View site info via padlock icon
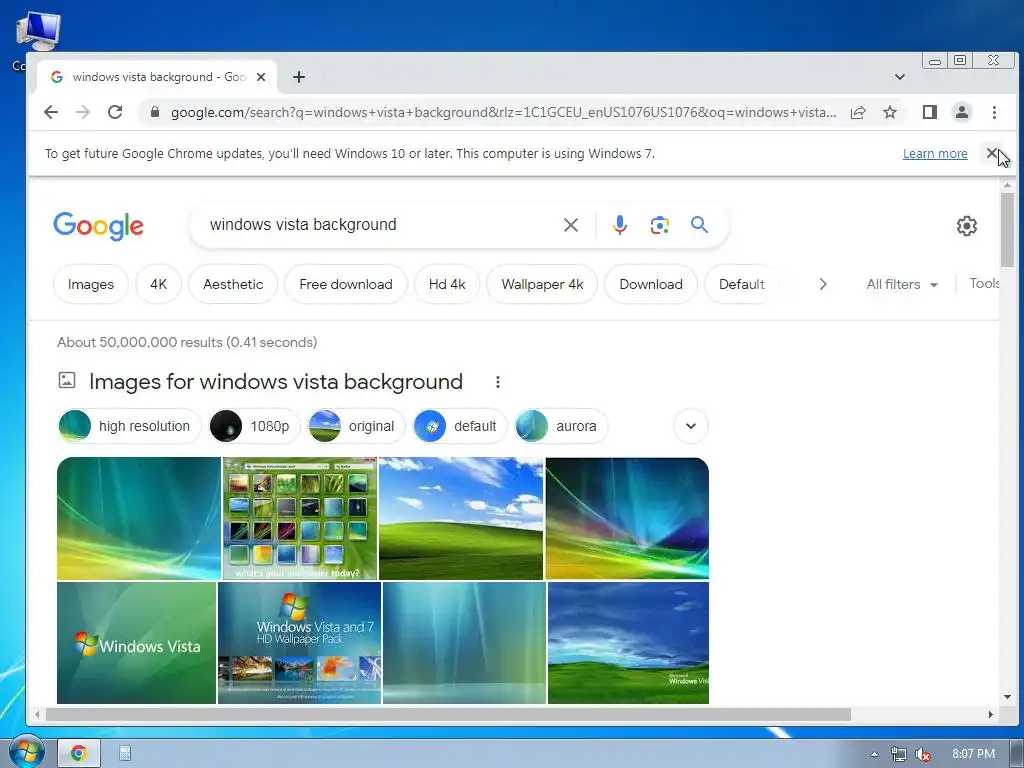The image size is (1024, 768). 155,112
